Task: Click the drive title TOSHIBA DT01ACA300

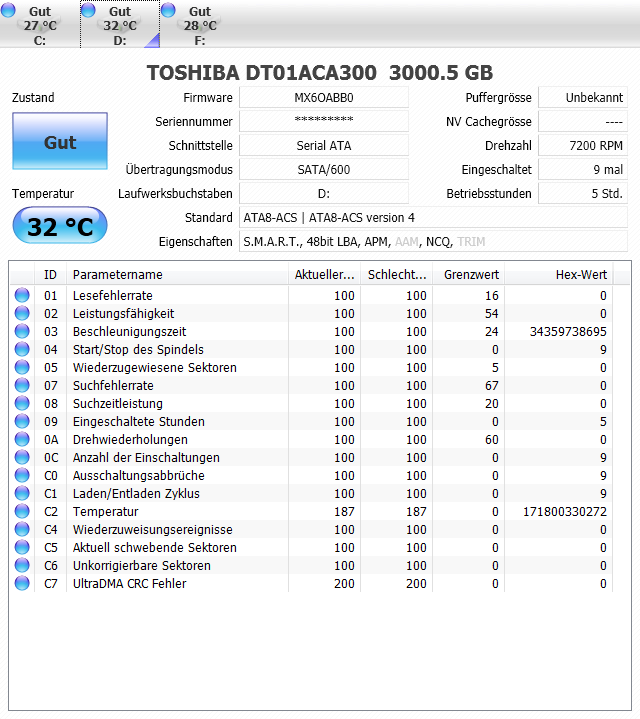Action: (262, 73)
